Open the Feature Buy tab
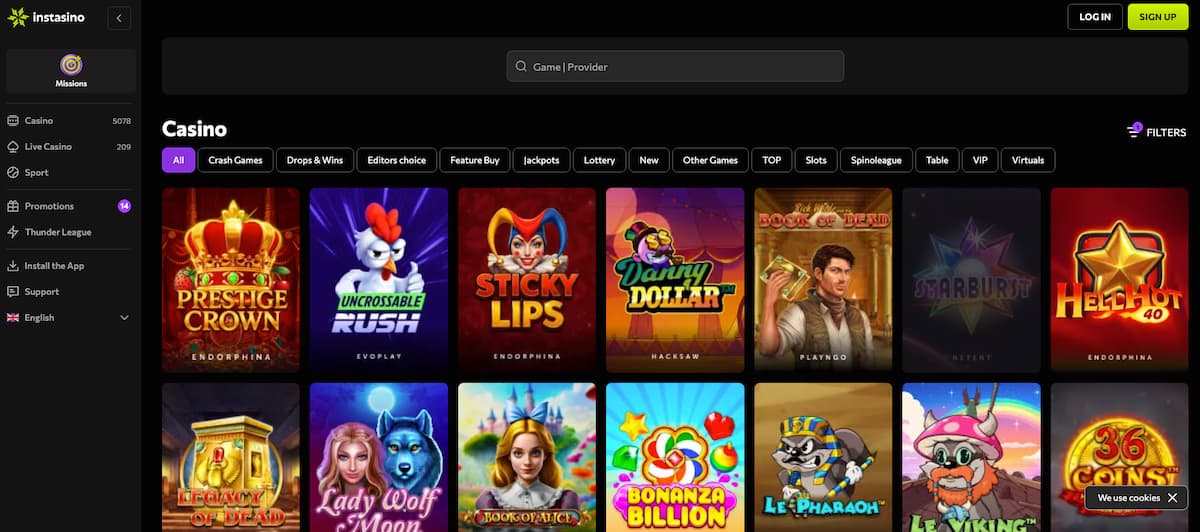Screen dimensions: 1200x532 [x=475, y=160]
